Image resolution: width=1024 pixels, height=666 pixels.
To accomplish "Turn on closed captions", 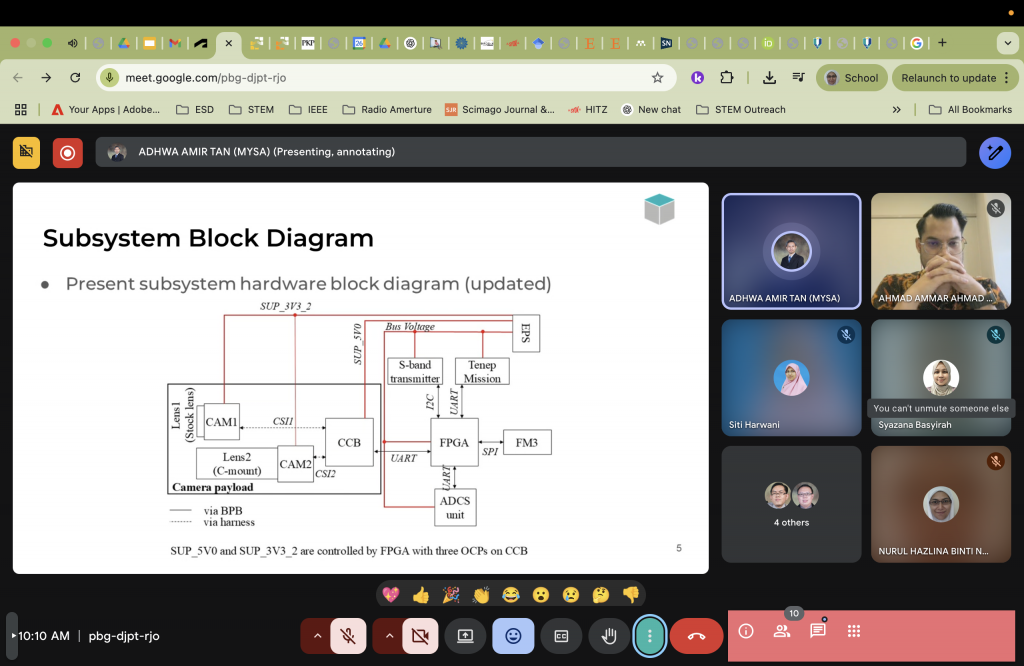I will coord(561,635).
